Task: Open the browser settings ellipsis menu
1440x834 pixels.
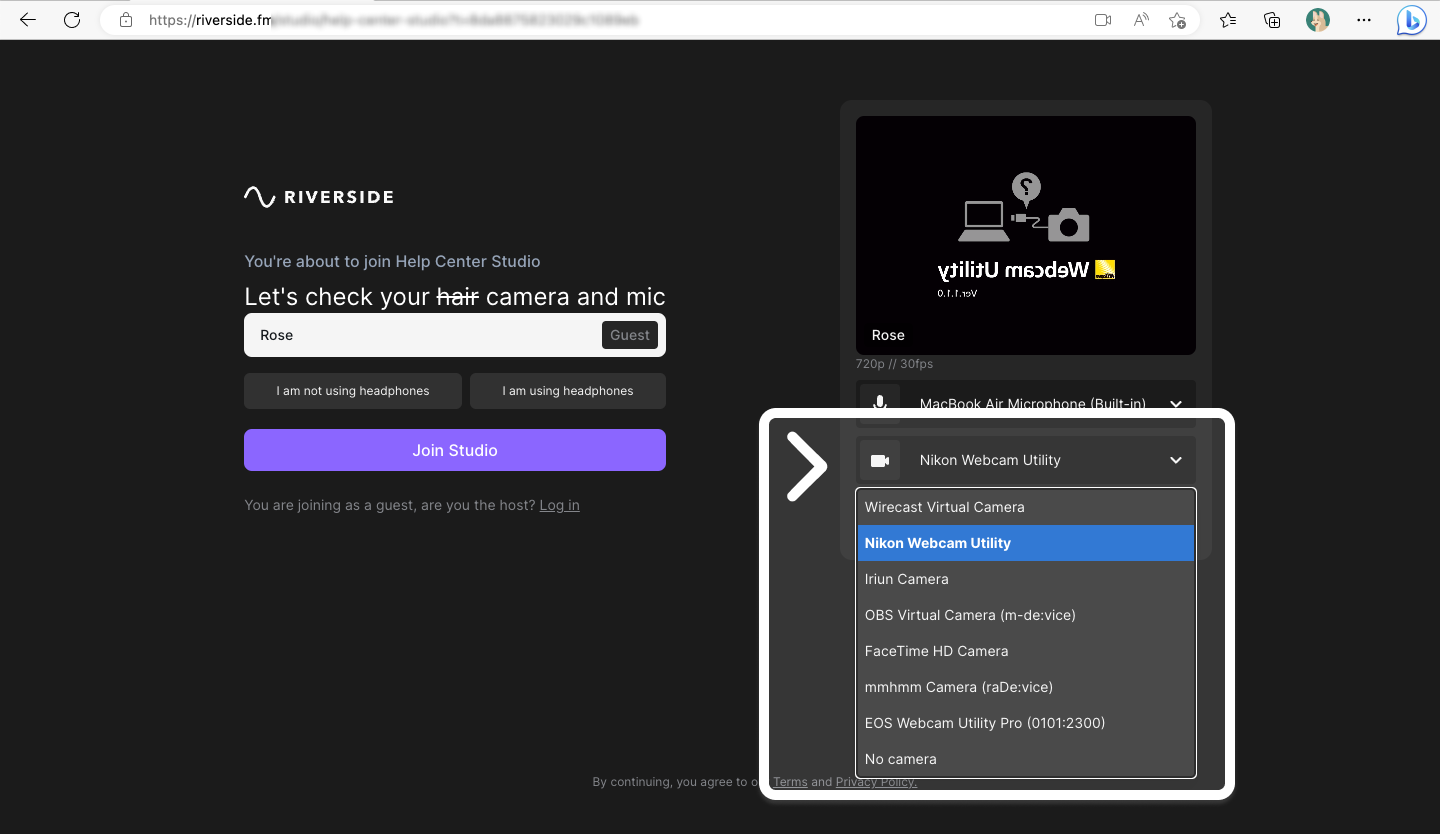Action: click(x=1364, y=20)
